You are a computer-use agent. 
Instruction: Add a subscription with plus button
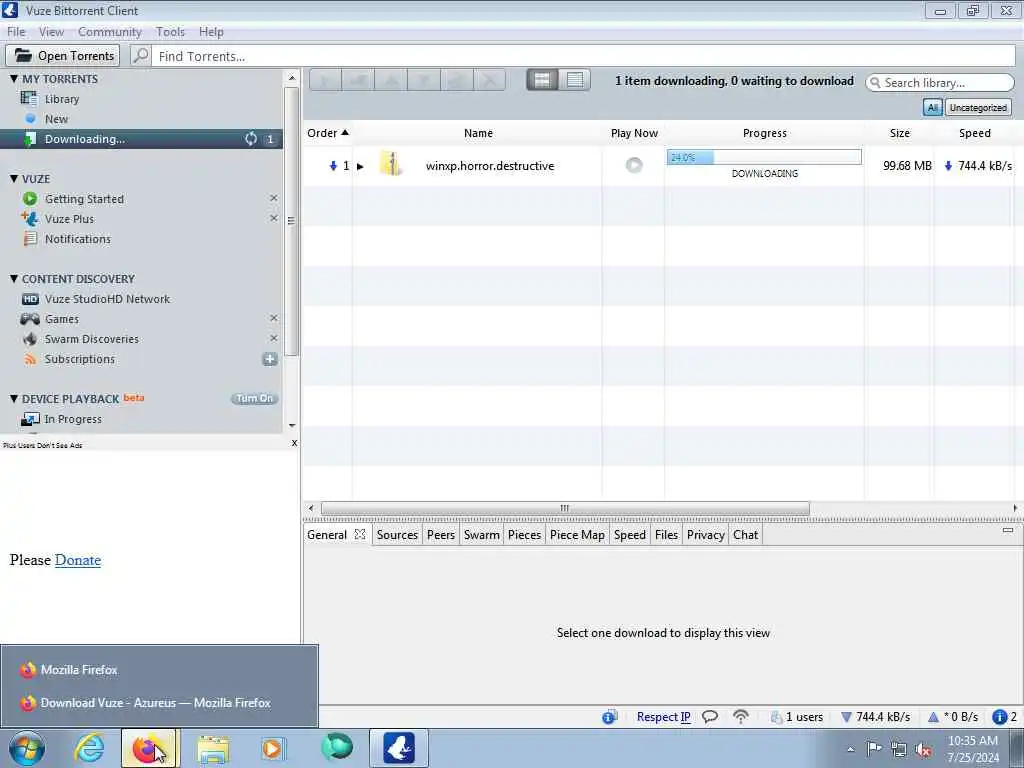[270, 359]
